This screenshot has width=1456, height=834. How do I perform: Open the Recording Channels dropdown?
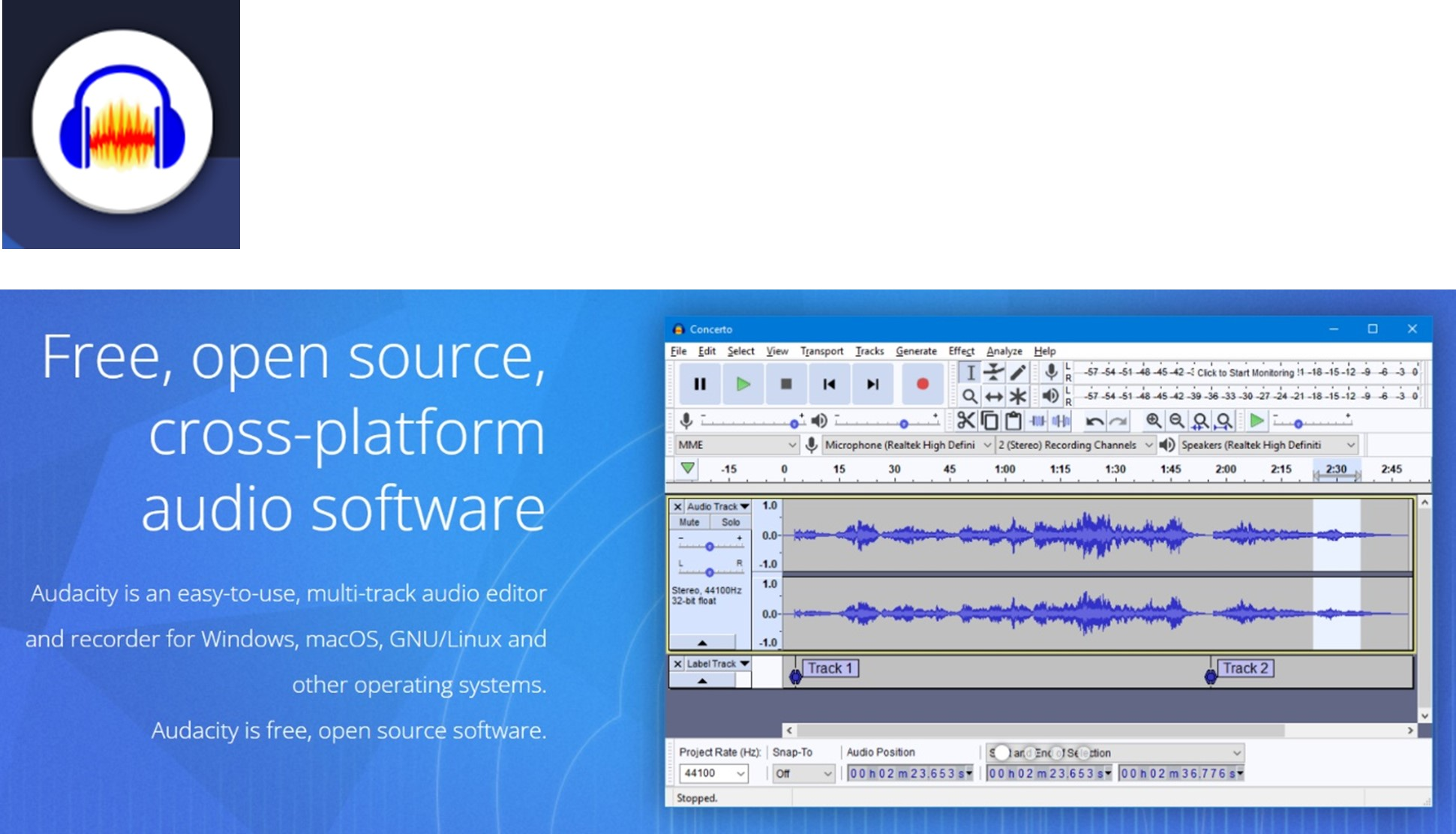pos(1075,445)
